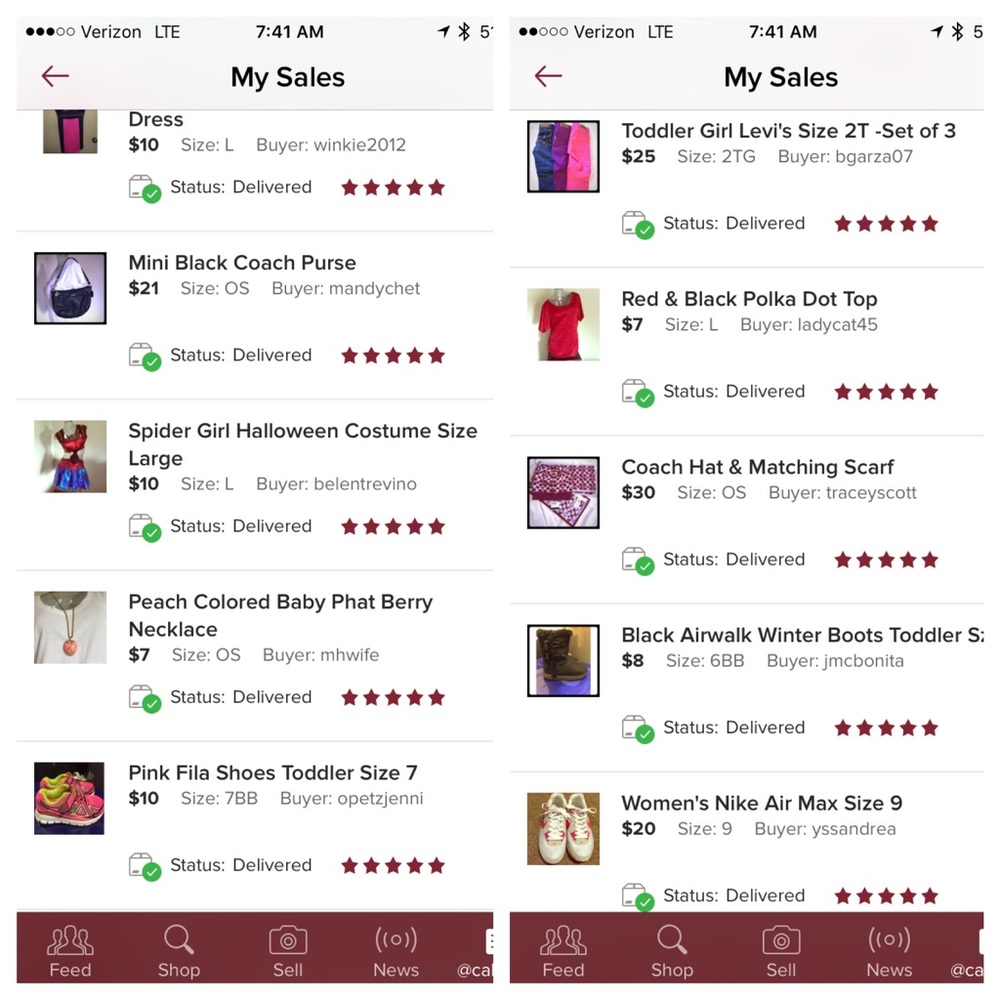Viewport: 1000px width, 1000px height.
Task: Tap back arrow on left My Sales screen
Action: tap(55, 76)
